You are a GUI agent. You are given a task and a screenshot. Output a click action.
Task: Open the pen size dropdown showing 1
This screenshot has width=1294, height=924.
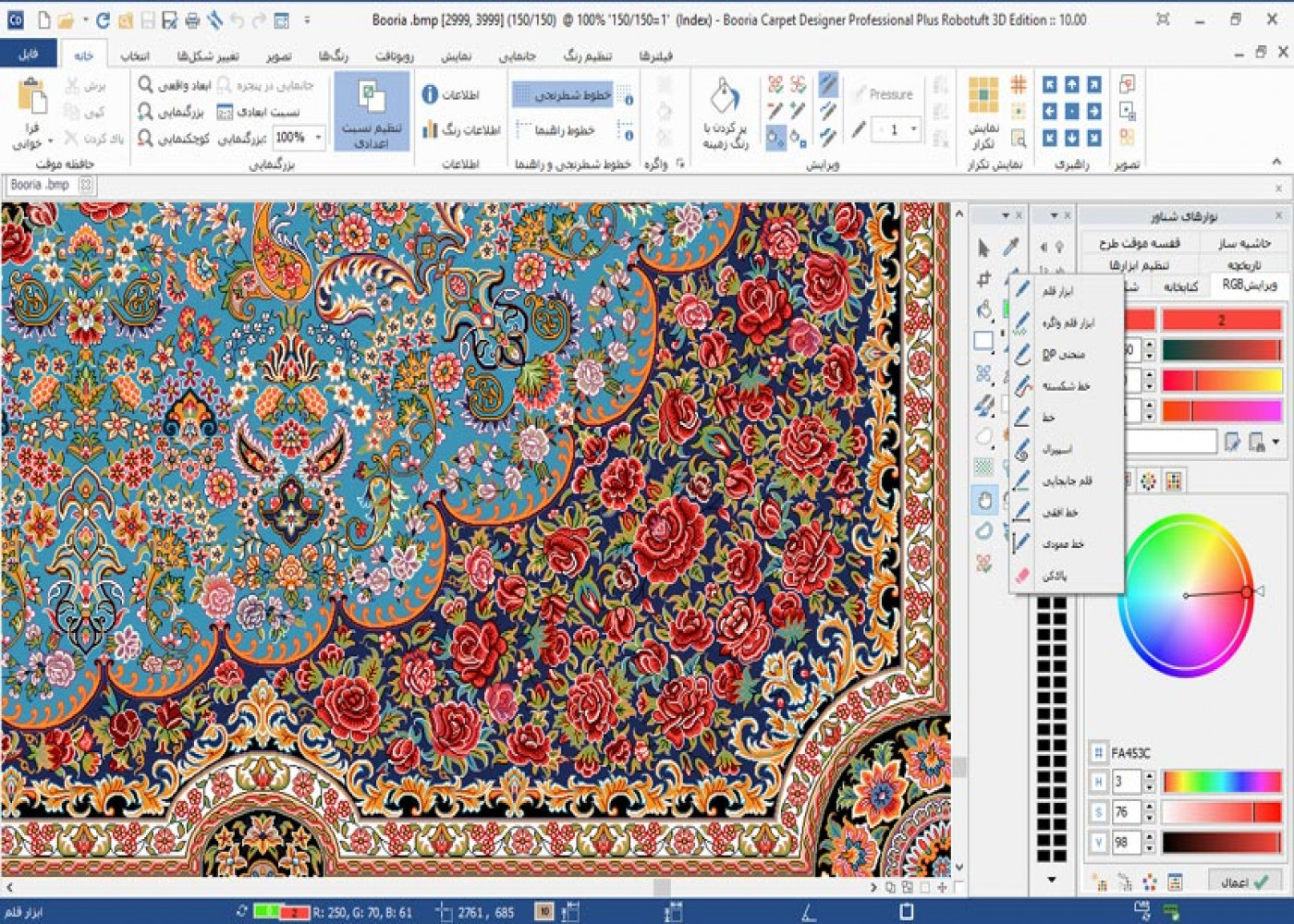(x=914, y=129)
